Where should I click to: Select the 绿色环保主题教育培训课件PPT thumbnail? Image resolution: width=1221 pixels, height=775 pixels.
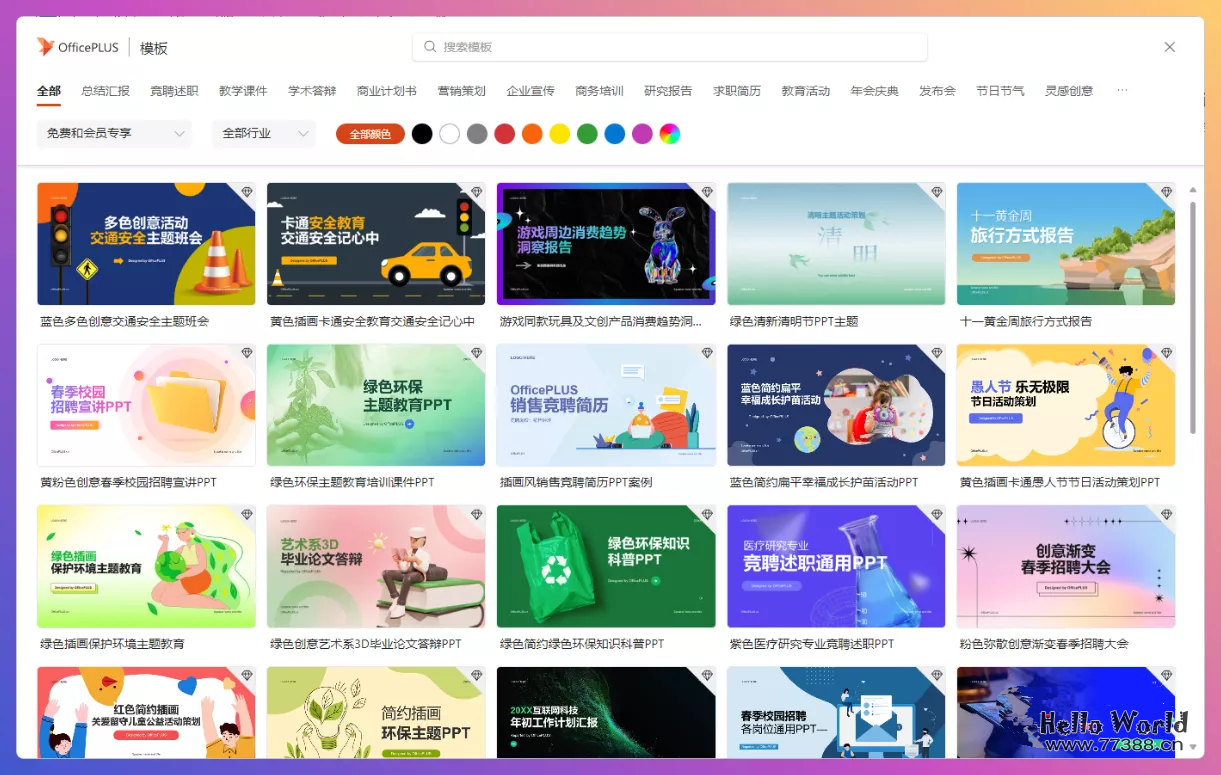coord(376,405)
